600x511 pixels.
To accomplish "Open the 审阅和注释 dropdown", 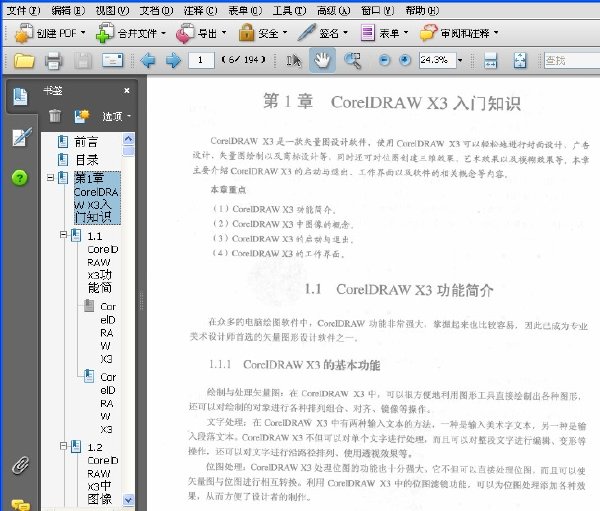I will [x=459, y=33].
